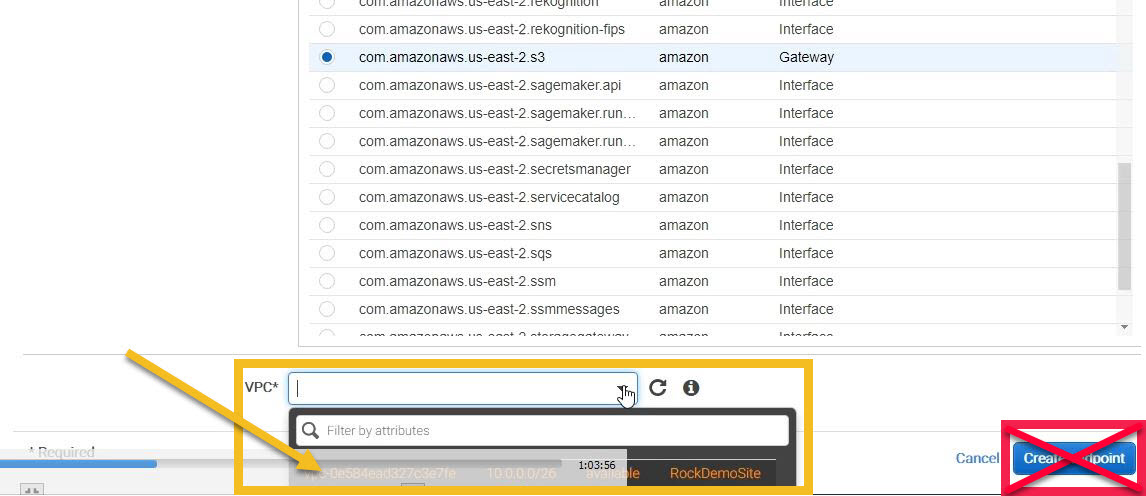Image resolution: width=1146 pixels, height=496 pixels.
Task: Click the Interface type in ssmmessages row
Action: 806,309
